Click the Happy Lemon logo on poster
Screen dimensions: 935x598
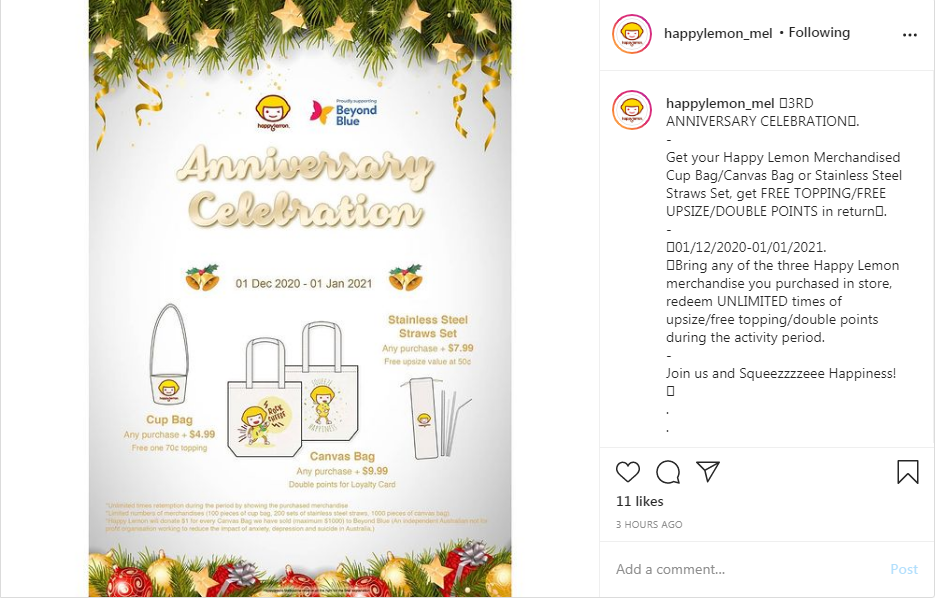[x=273, y=112]
